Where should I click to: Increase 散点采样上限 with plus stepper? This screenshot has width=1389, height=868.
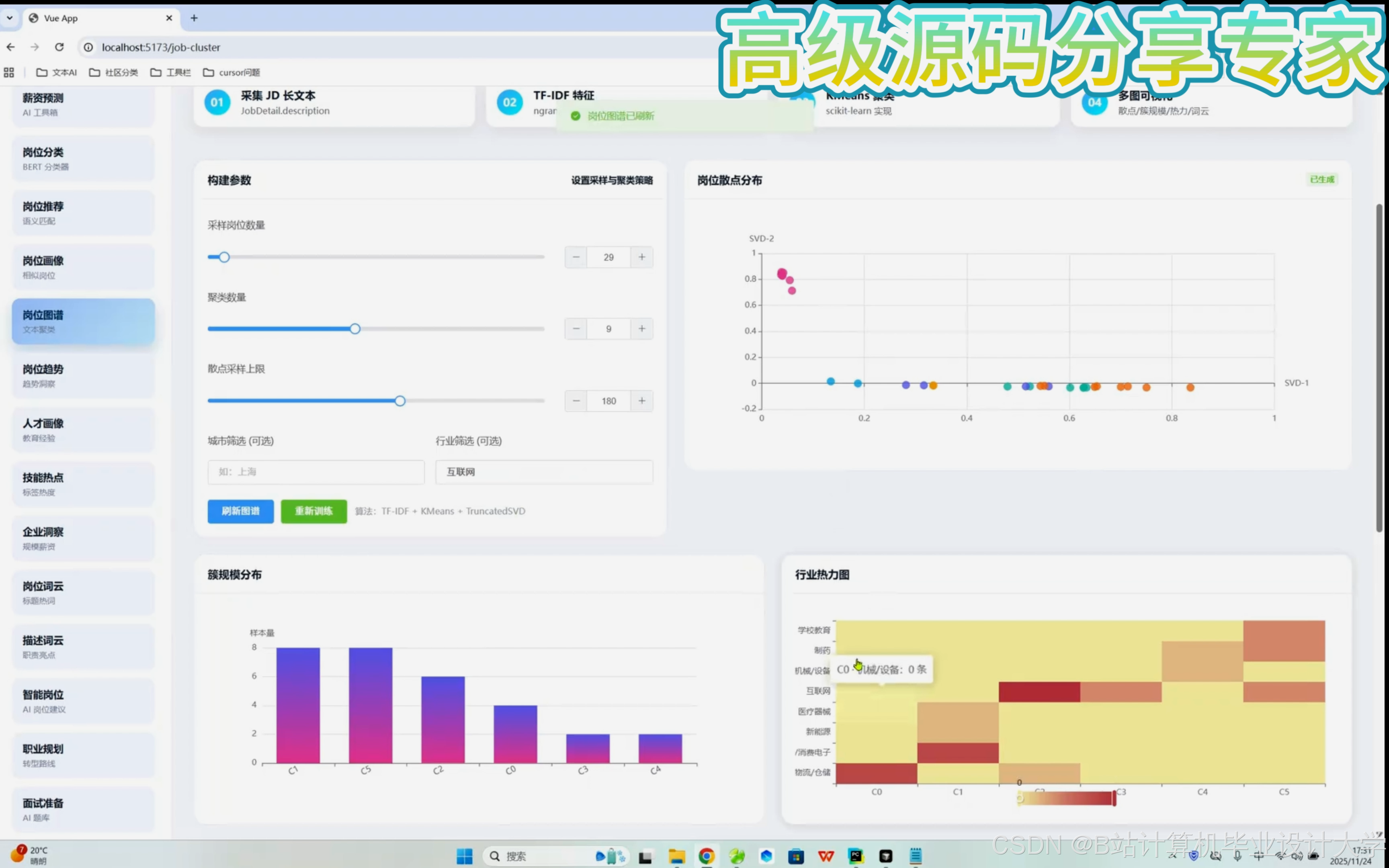642,401
